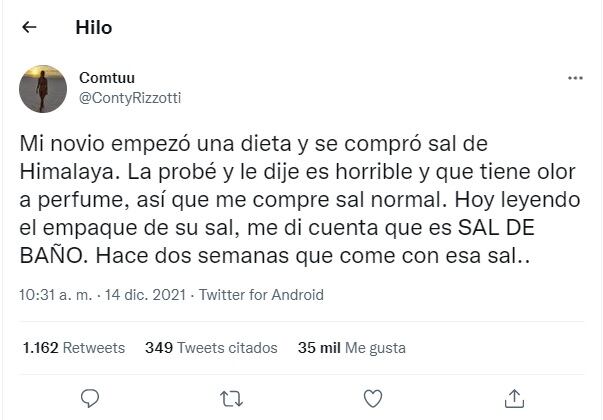Share the tweet via the share icon
The width and height of the screenshot is (603, 420).
tap(514, 397)
